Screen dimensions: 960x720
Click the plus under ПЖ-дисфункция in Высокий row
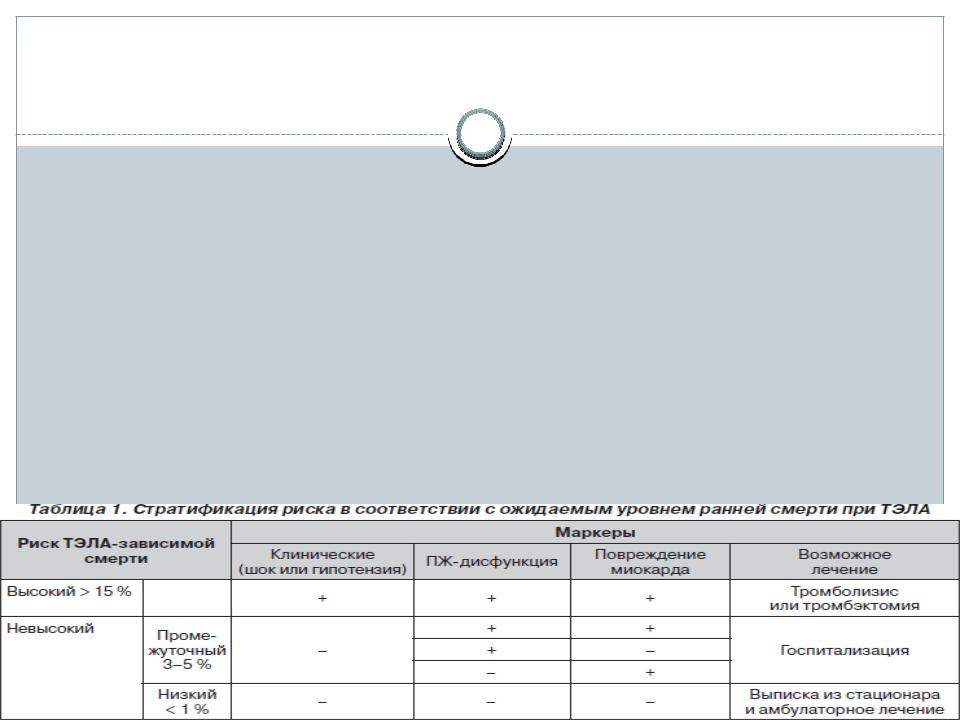click(x=492, y=598)
